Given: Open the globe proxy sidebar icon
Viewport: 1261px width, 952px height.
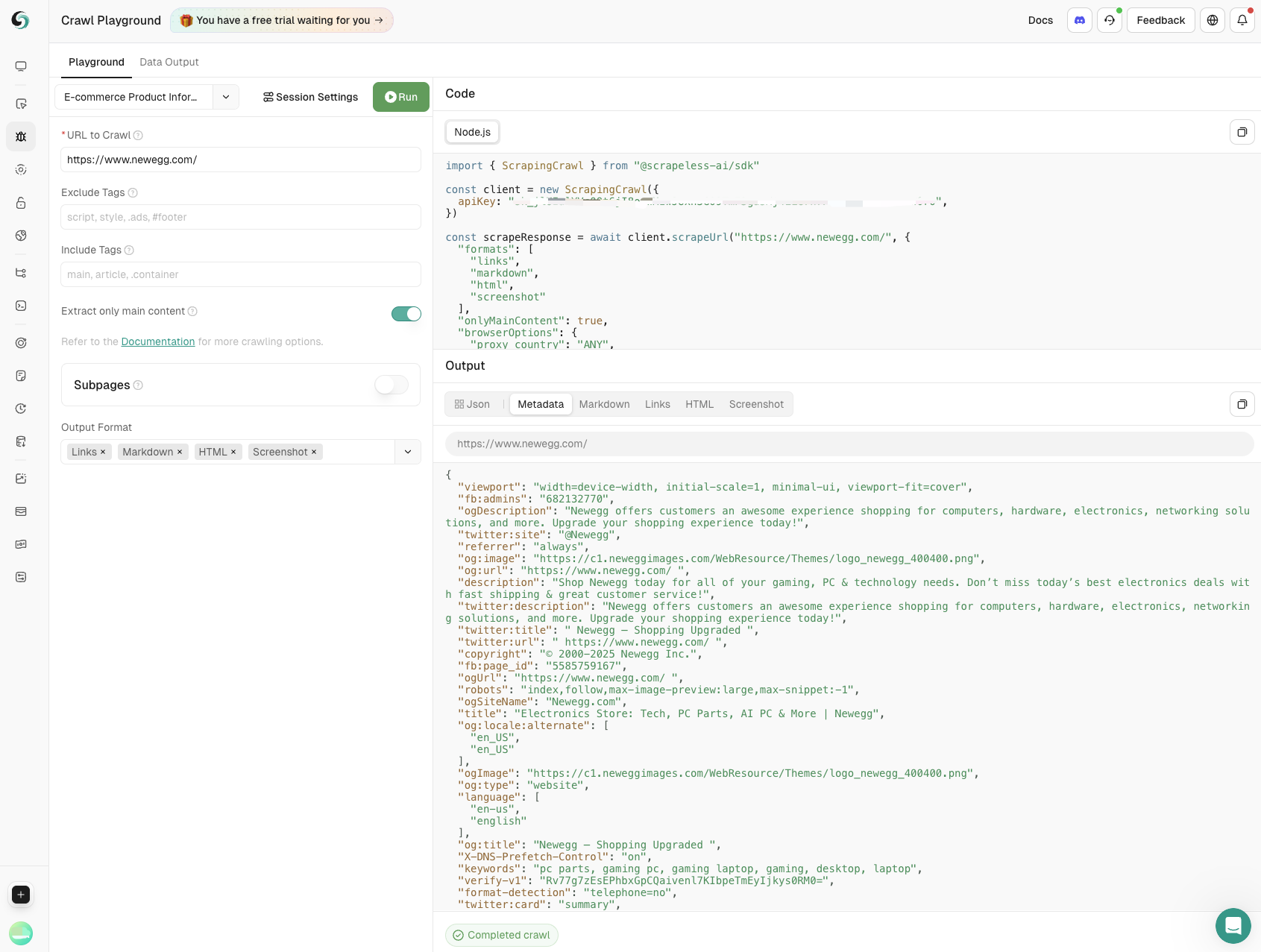Looking at the screenshot, I should pos(21,236).
